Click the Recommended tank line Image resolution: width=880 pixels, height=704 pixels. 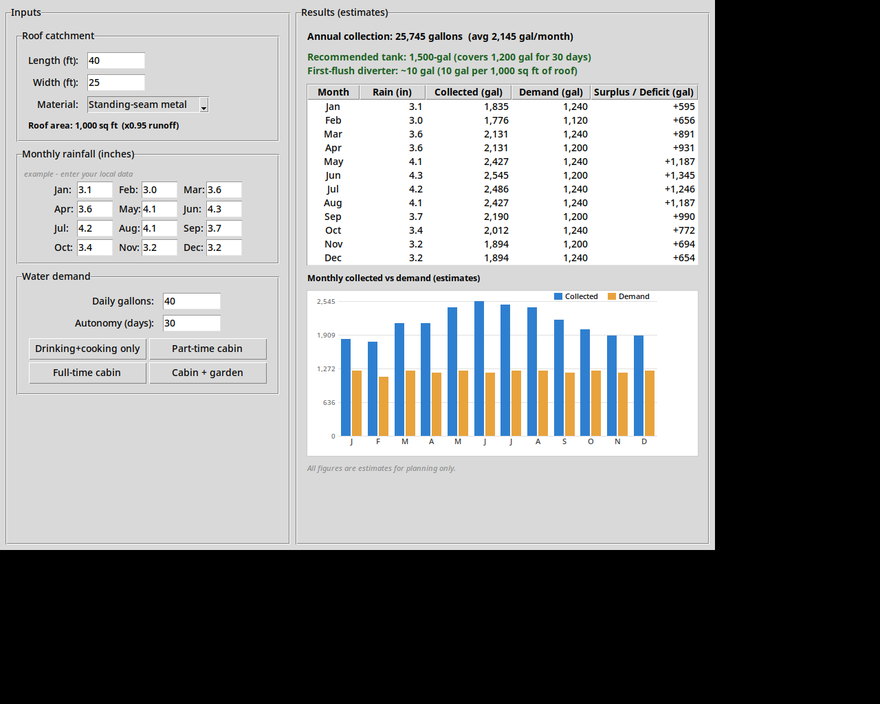449,57
